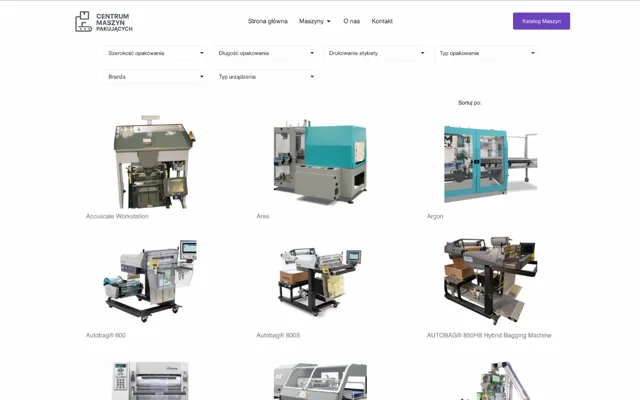This screenshot has height=400, width=640.
Task: Click the Centrum Maszyn Pakujących logo
Action: pyautogui.click(x=104, y=22)
